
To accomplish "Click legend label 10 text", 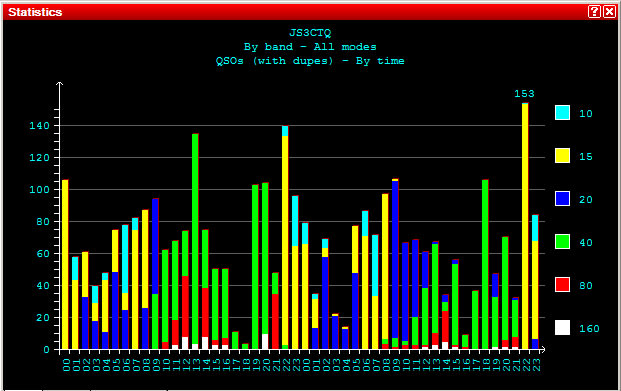I will click(x=586, y=114).
